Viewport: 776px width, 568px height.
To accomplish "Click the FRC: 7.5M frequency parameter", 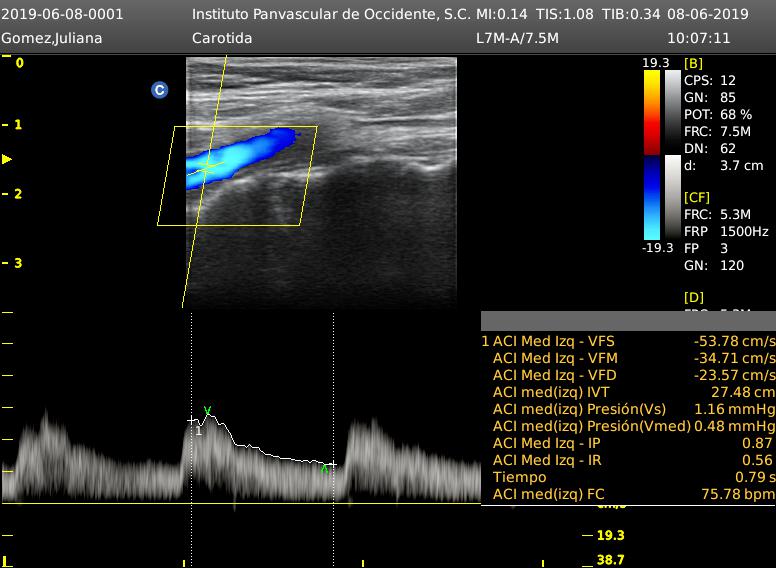I will [718, 131].
